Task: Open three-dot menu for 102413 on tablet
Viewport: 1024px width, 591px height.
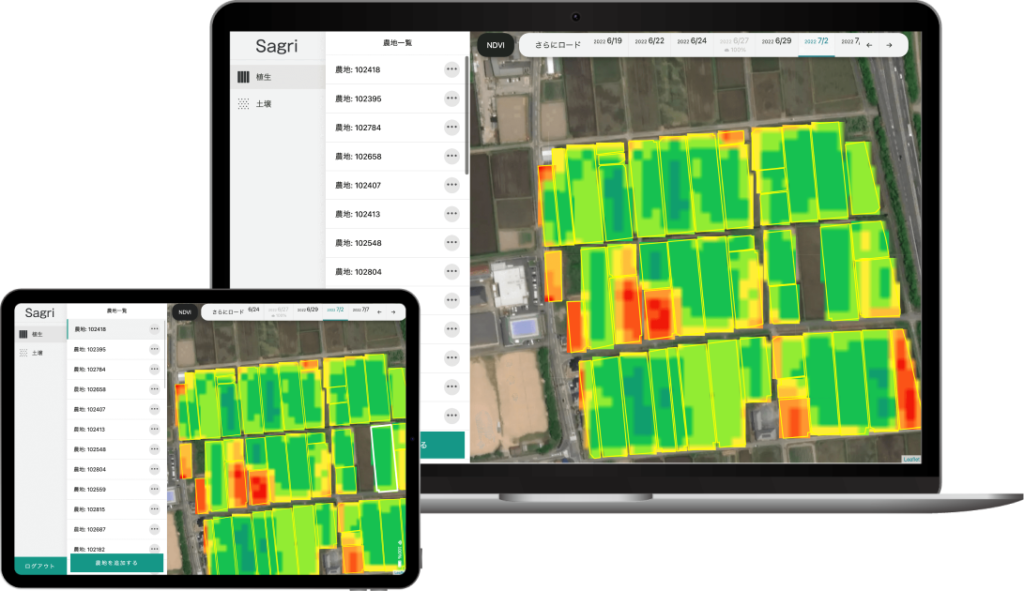Action: click(x=154, y=429)
